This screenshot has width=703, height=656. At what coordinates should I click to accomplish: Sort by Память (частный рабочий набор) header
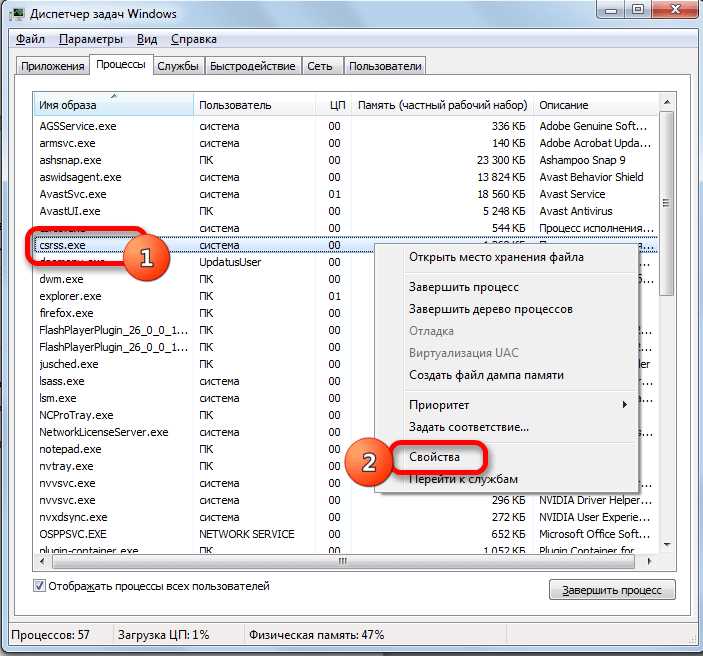pos(442,105)
